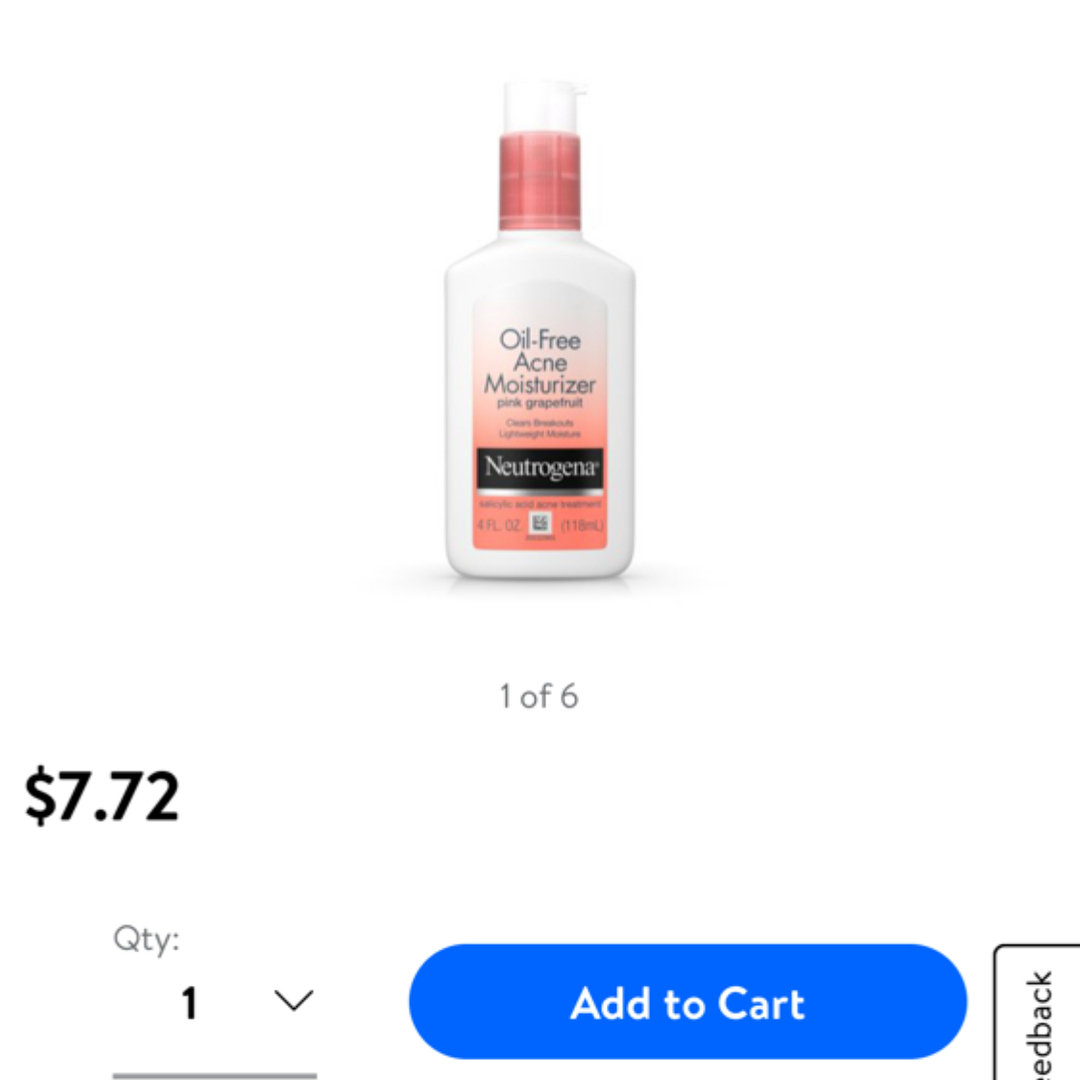The height and width of the screenshot is (1080, 1080).
Task: Click the pink grapefruit text on the label
Action: coord(540,403)
